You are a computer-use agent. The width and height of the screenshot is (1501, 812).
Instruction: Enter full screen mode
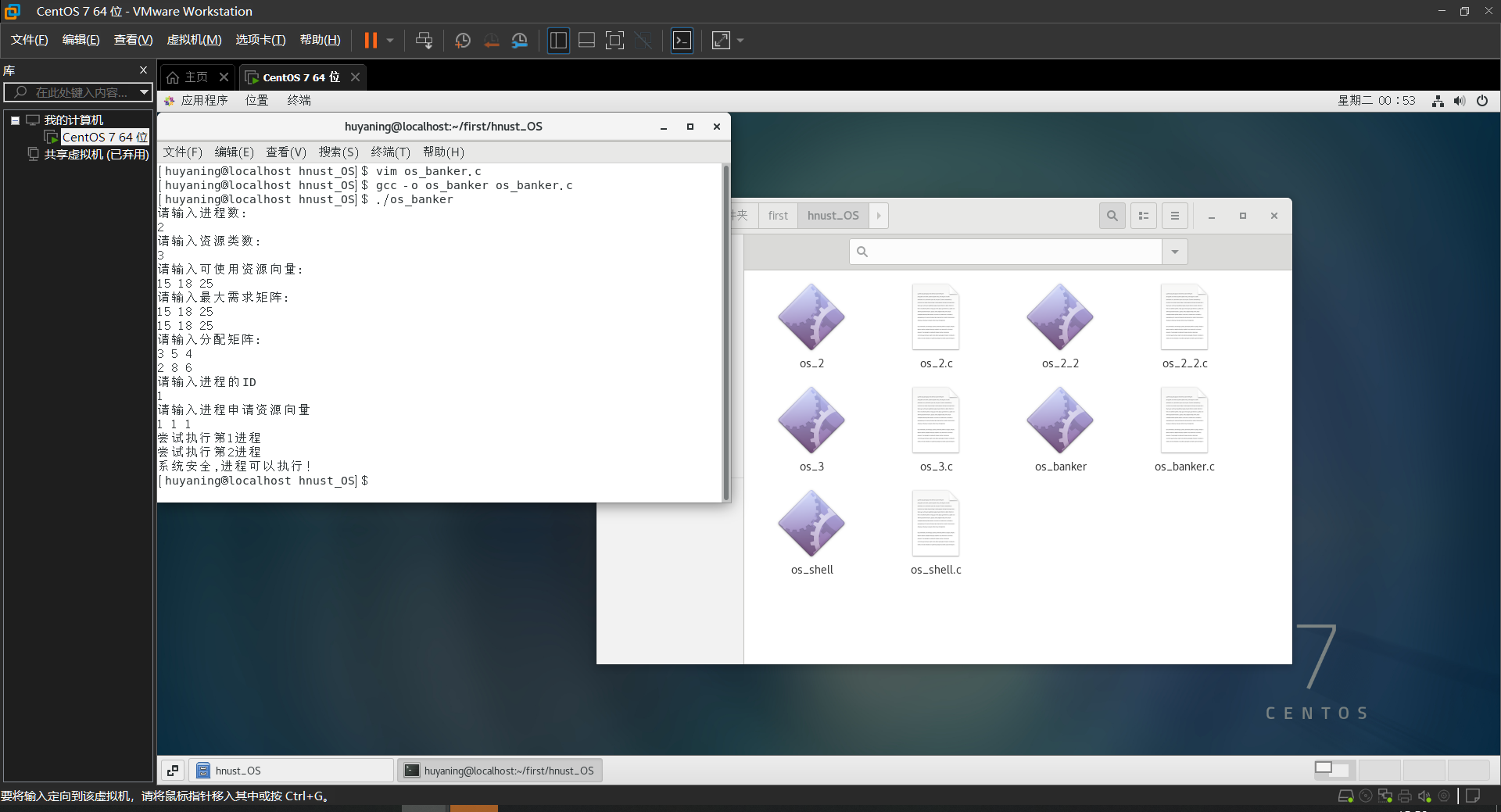[615, 41]
